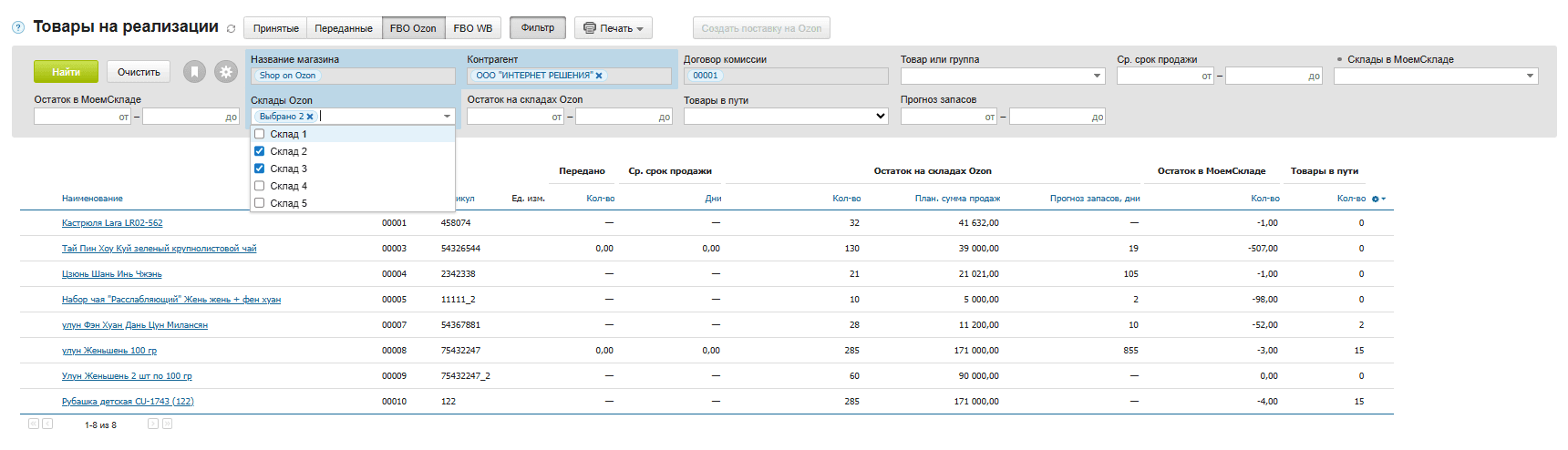This screenshot has width=1568, height=450.
Task: Uncheck the Склад 2 checkbox
Action: tap(260, 151)
